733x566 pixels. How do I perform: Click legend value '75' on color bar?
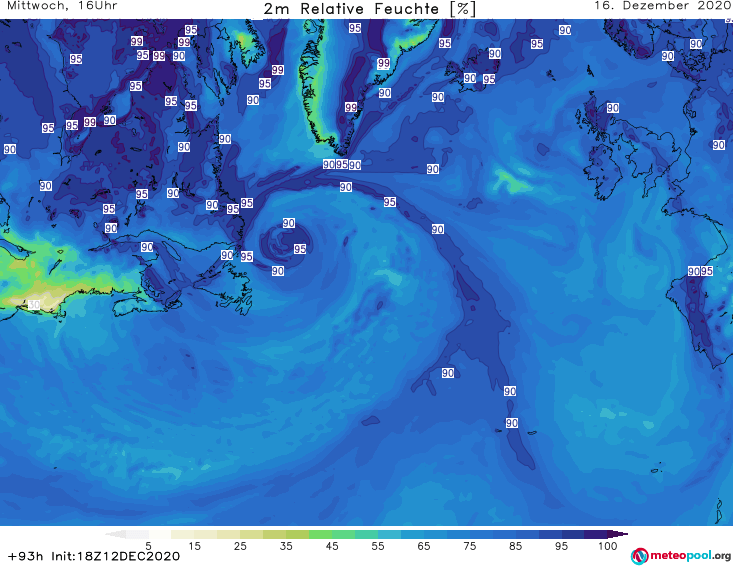[469, 546]
